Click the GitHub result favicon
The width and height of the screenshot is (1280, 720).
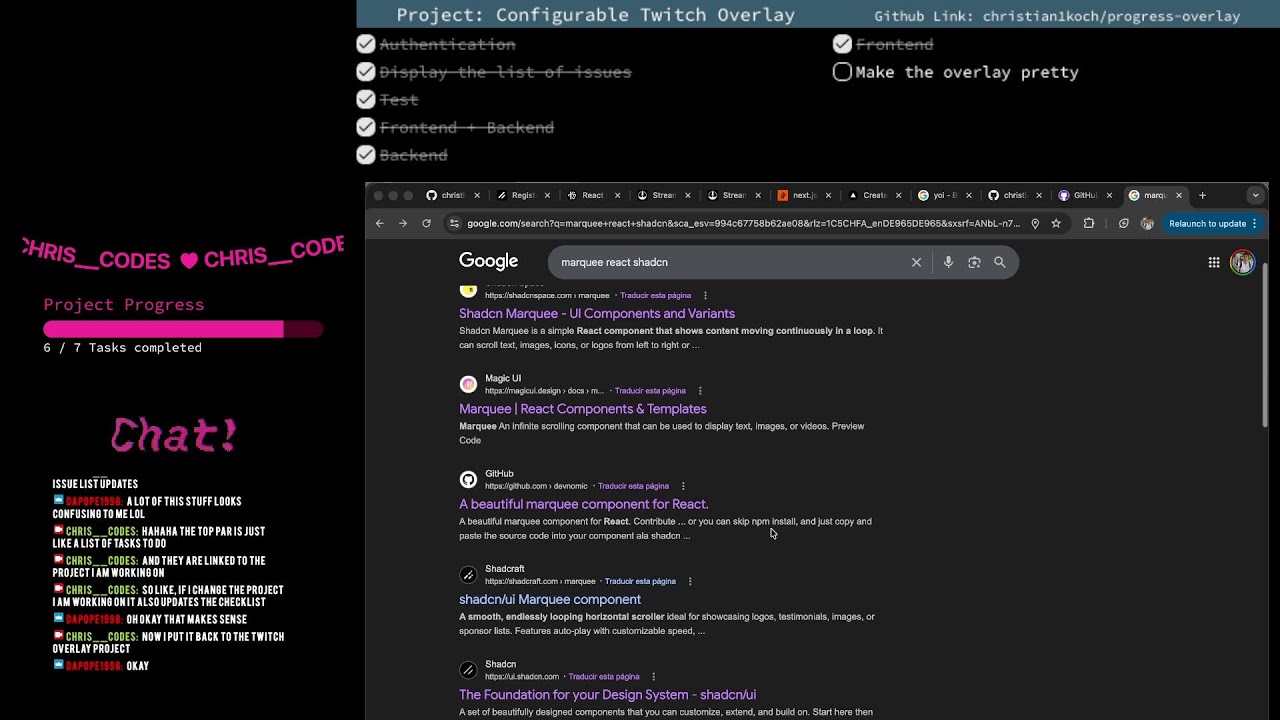point(468,480)
